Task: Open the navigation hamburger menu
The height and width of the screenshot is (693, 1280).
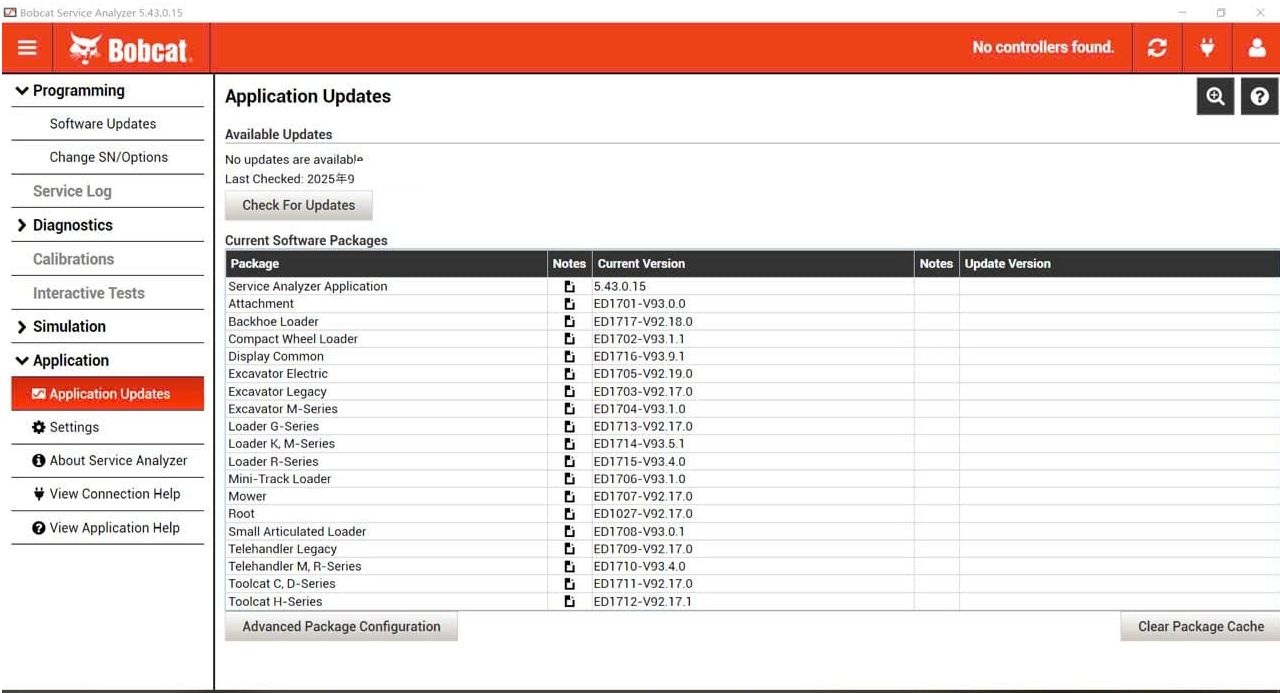Action: [x=26, y=47]
